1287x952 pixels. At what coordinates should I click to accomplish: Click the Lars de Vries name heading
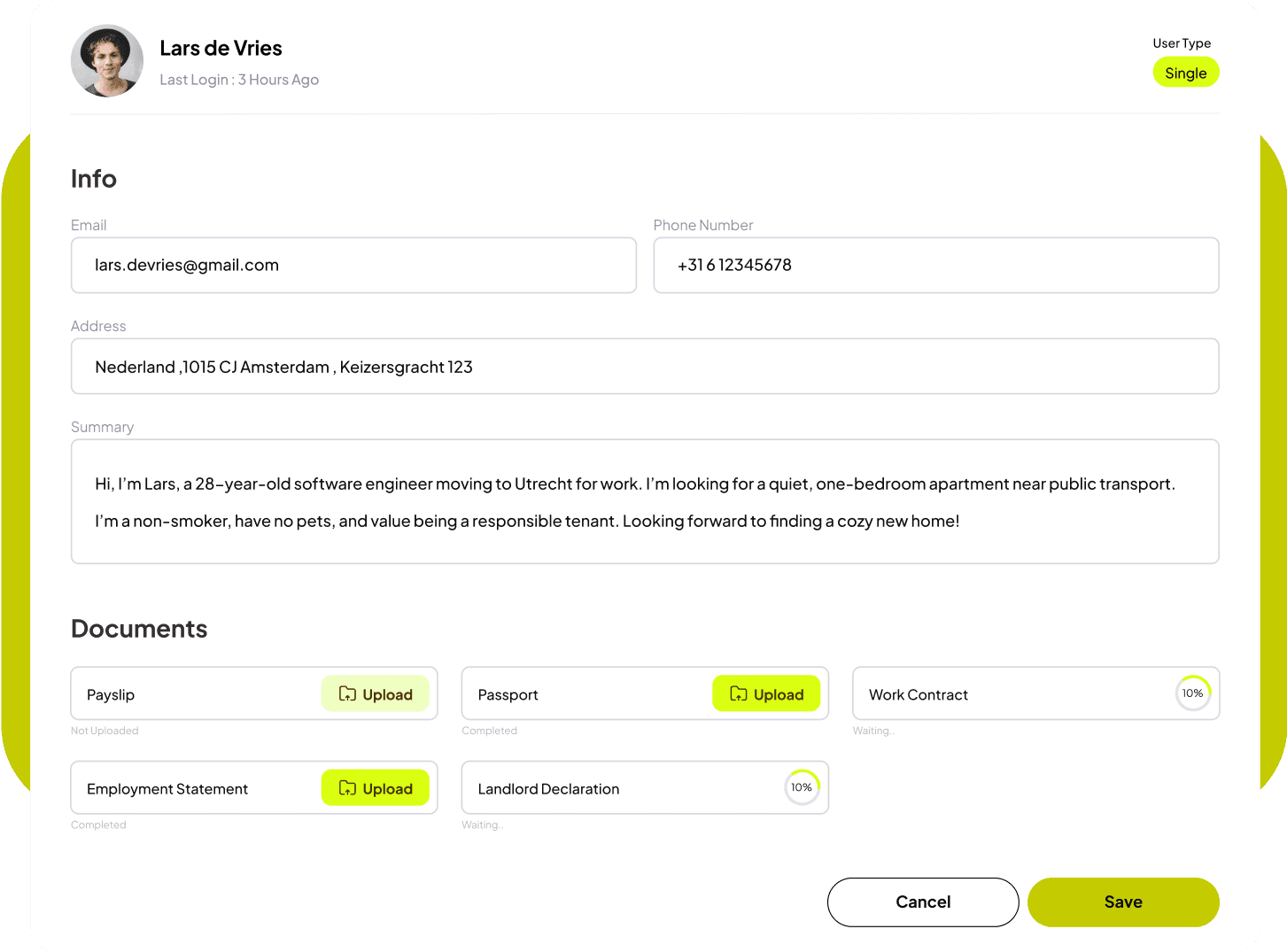tap(221, 48)
